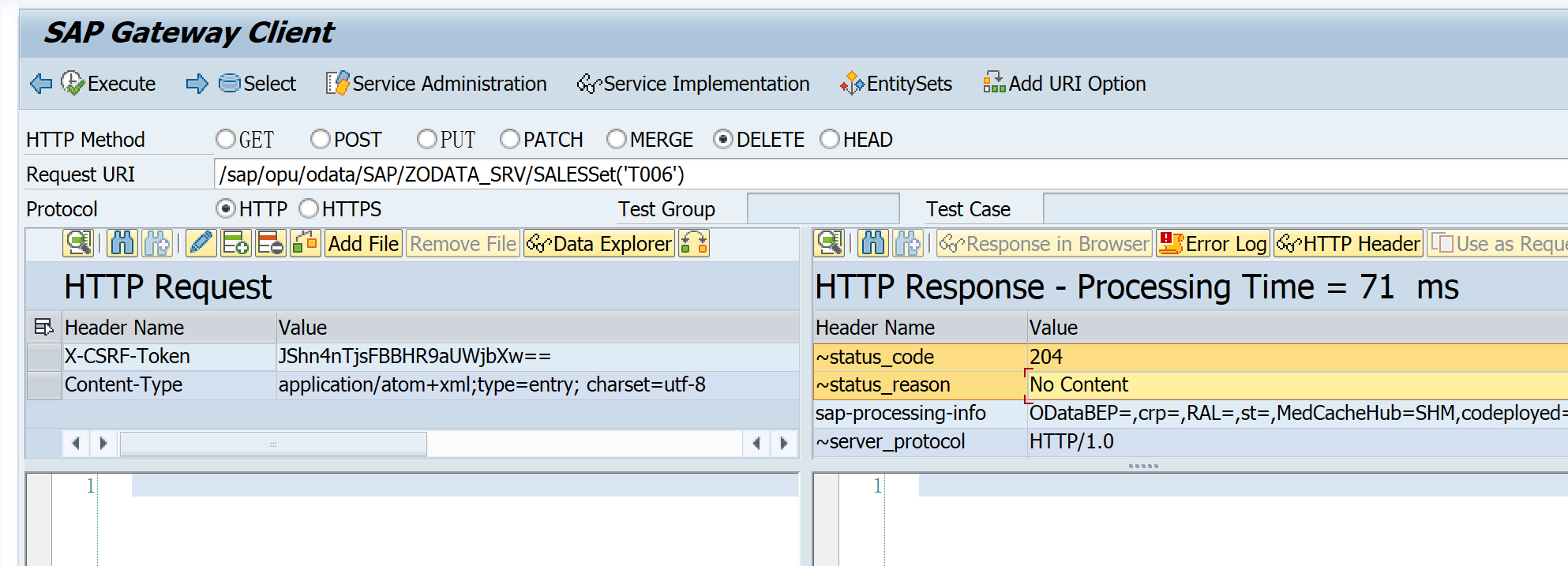Screen dimensions: 1568x566
Task: Select the HEAD method radio button
Action: coord(830,140)
